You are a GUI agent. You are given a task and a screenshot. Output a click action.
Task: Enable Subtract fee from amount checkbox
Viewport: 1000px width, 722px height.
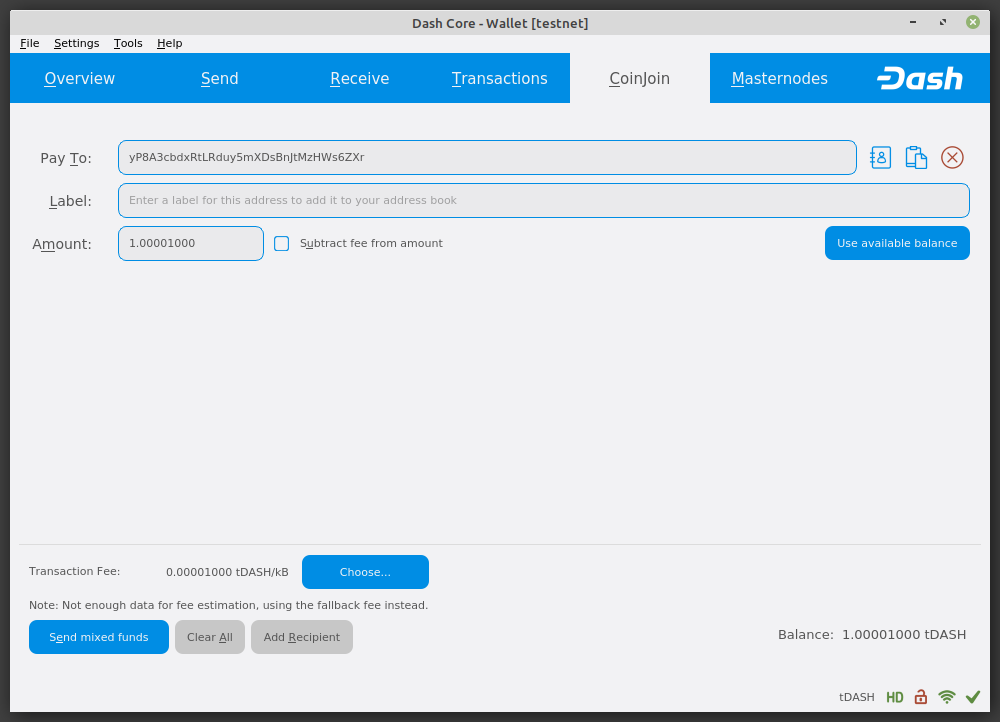point(282,244)
